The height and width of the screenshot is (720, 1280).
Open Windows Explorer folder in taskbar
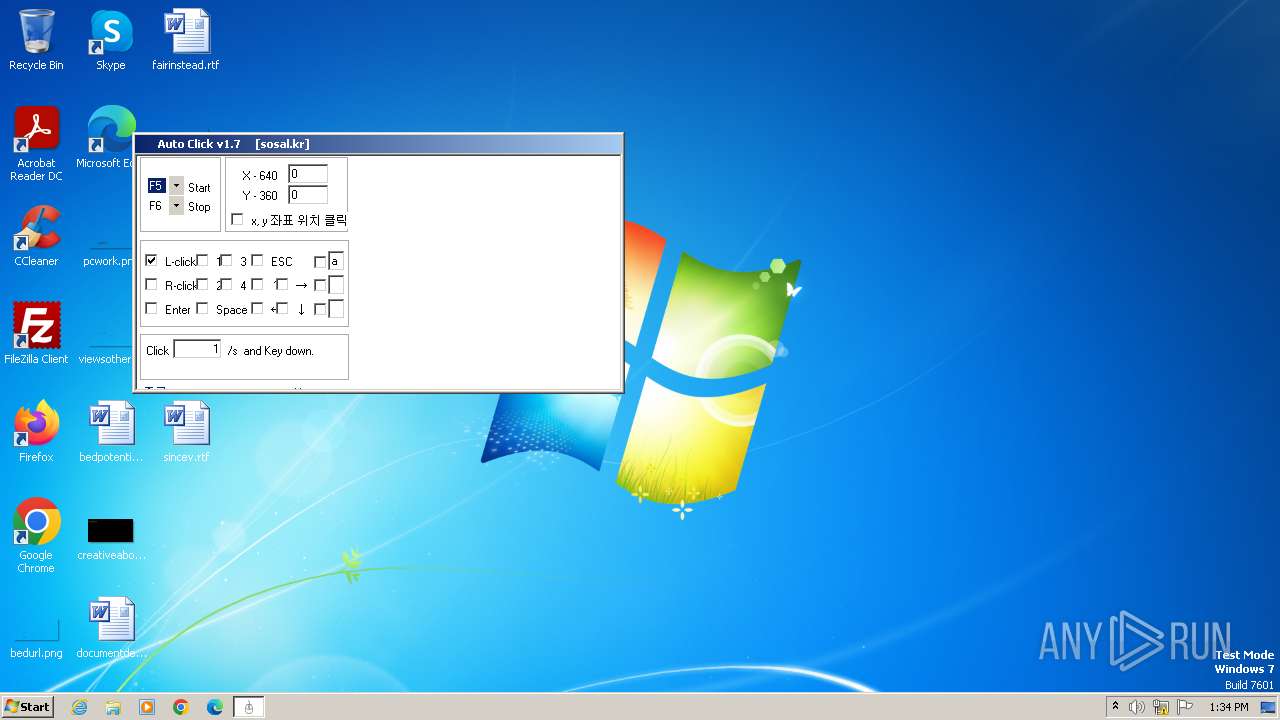pos(113,707)
